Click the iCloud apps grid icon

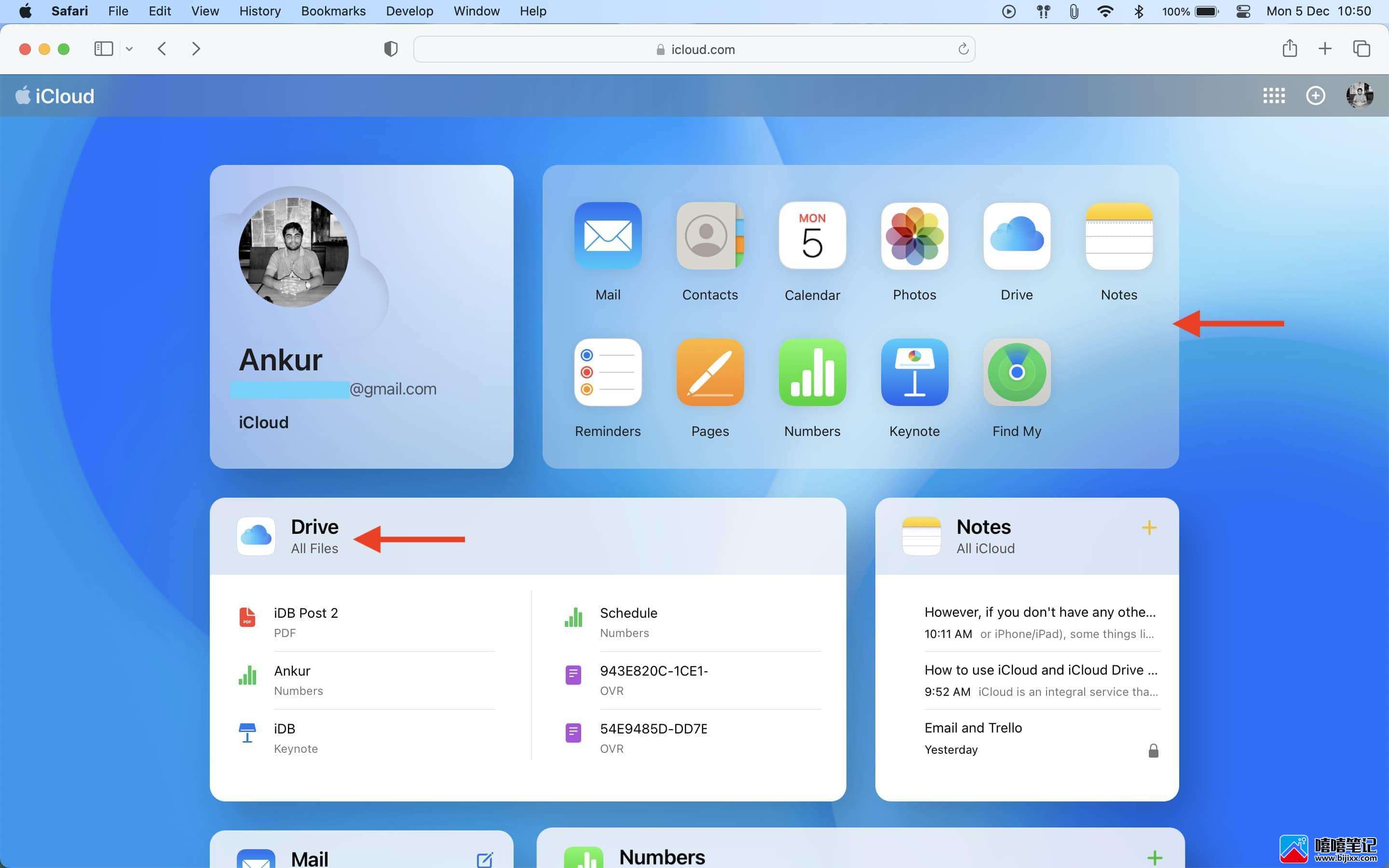coord(1275,95)
